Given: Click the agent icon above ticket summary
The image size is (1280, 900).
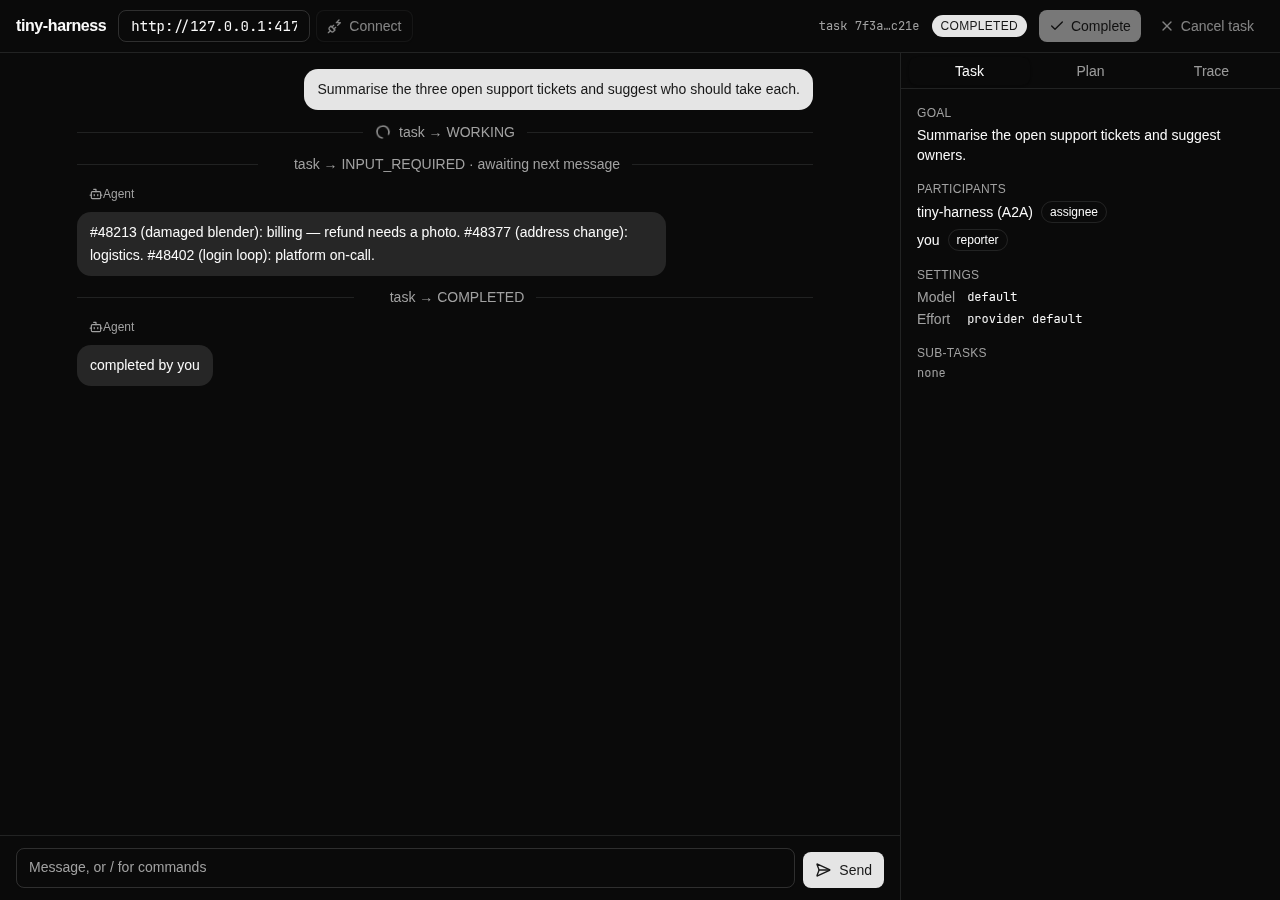Looking at the screenshot, I should 96,194.
